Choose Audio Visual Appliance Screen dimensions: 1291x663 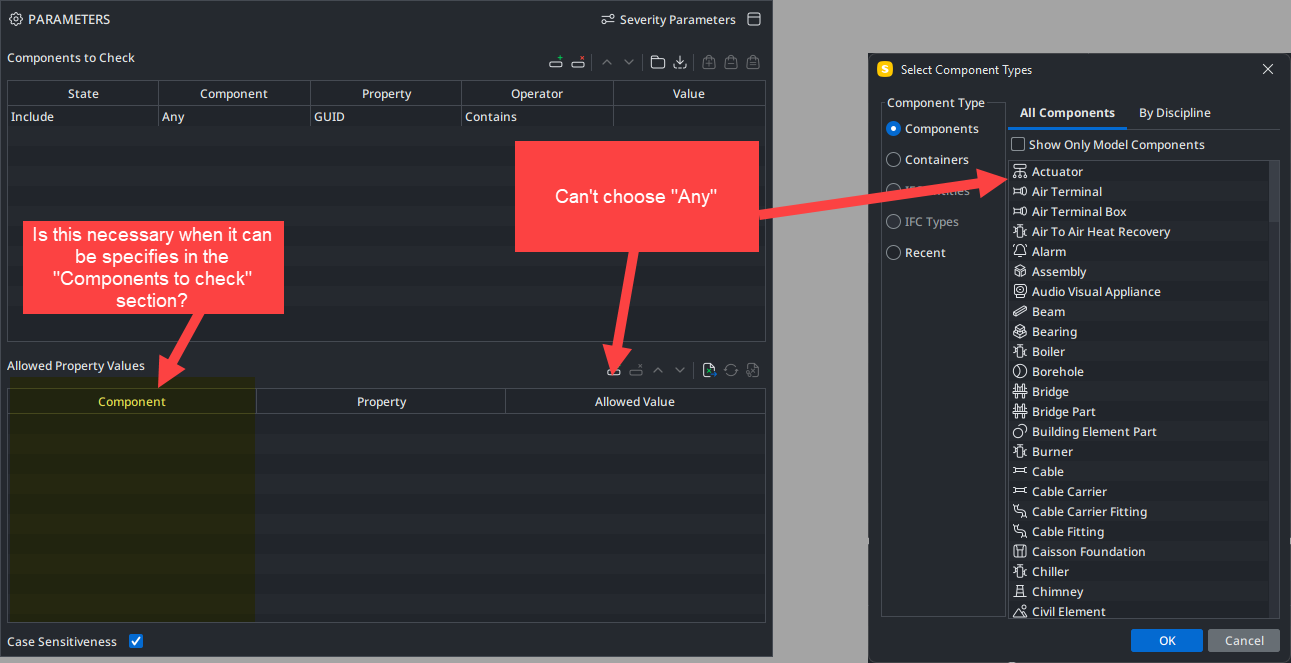[1139, 292]
